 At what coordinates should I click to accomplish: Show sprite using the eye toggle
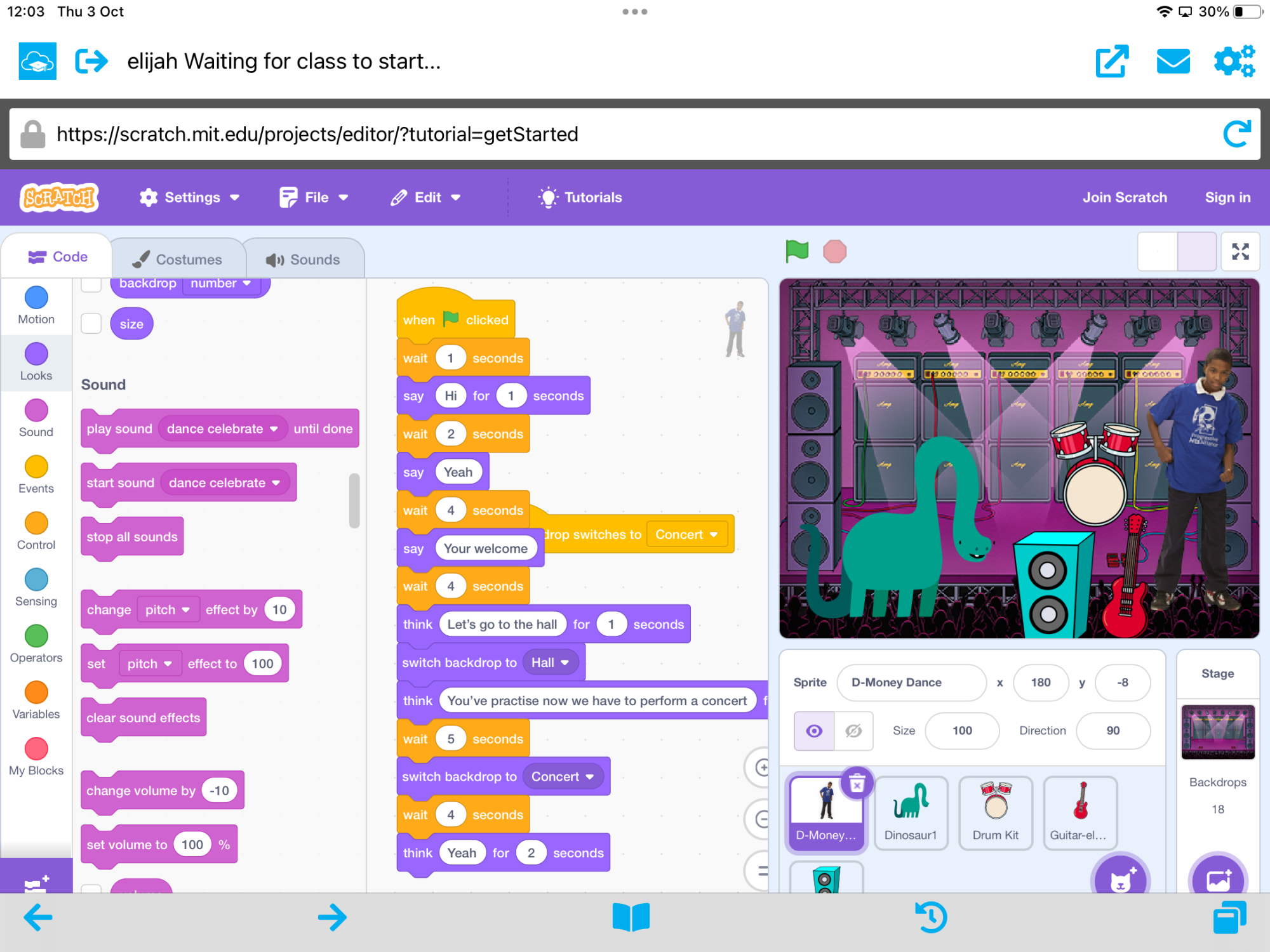pos(814,731)
